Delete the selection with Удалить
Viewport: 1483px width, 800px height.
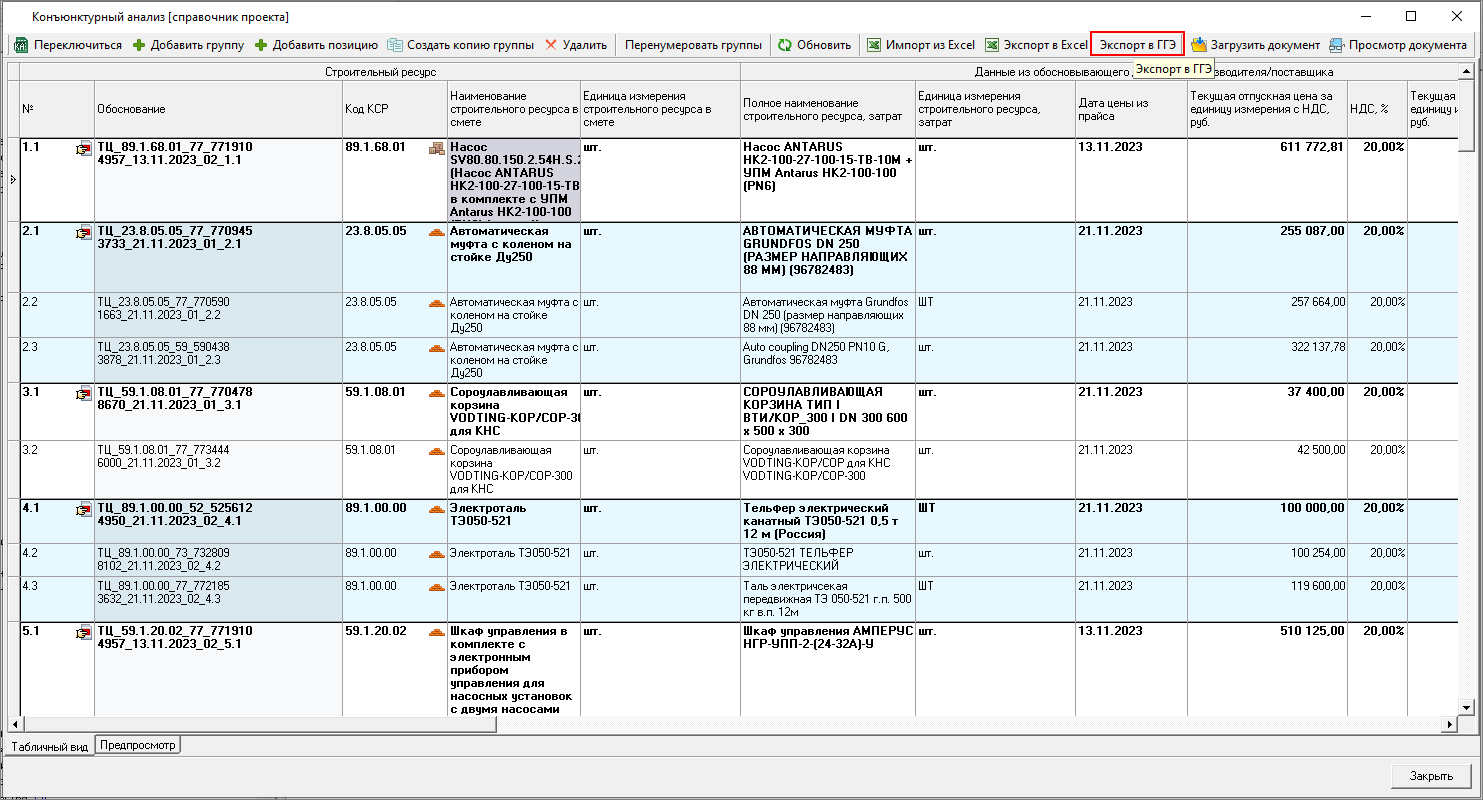coord(576,45)
